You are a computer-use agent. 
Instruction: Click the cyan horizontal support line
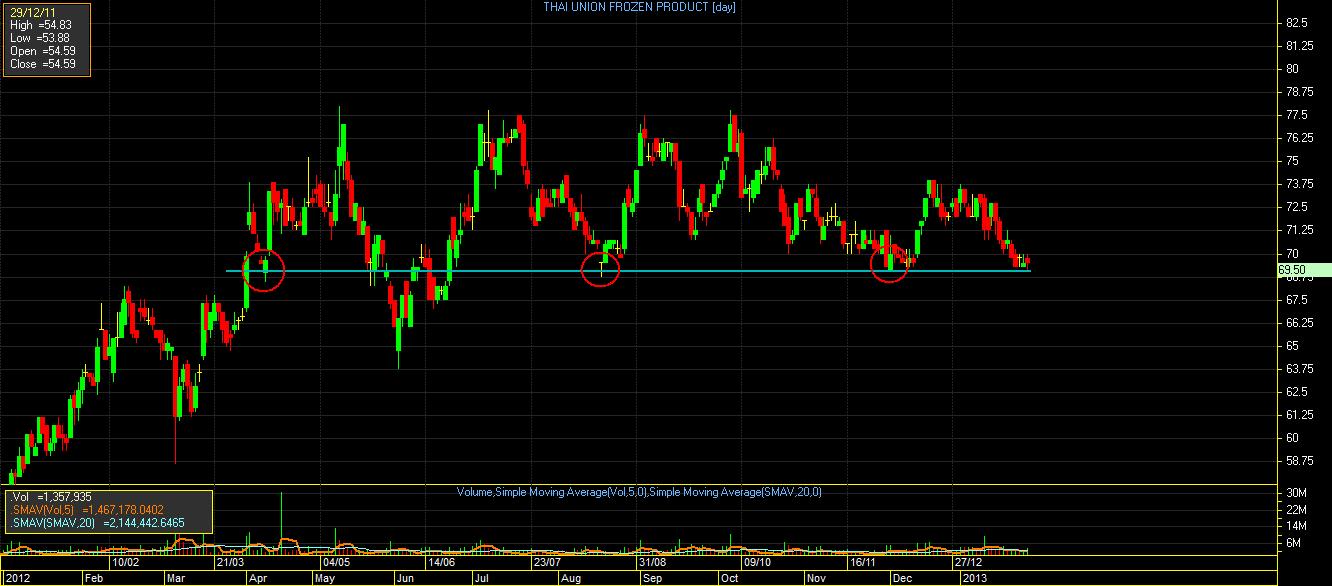[628, 271]
